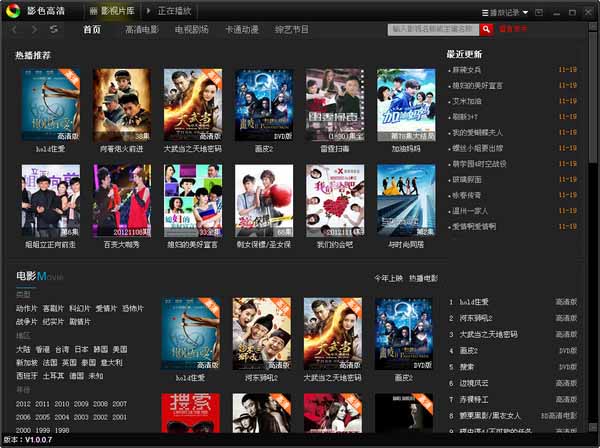The width and height of the screenshot is (600, 448).
Task: Open the 姐姐立正向前走 poster
Action: [51, 201]
